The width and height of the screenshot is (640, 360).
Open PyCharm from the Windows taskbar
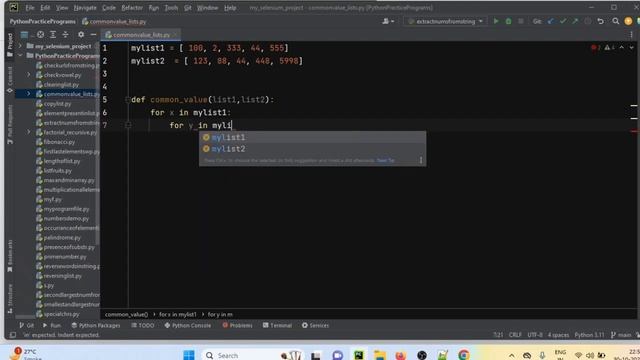tap(359, 355)
